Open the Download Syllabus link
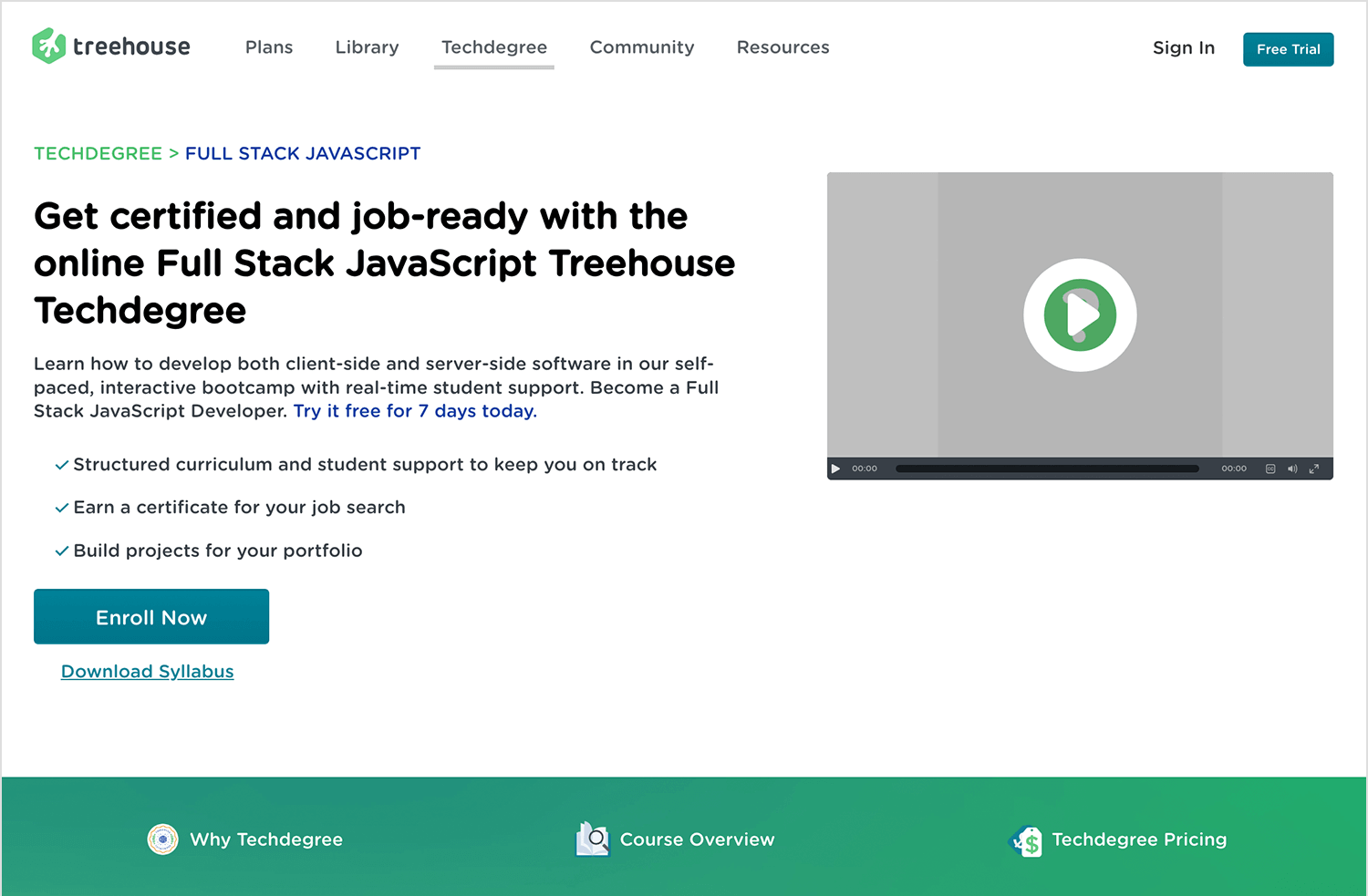 (x=148, y=672)
